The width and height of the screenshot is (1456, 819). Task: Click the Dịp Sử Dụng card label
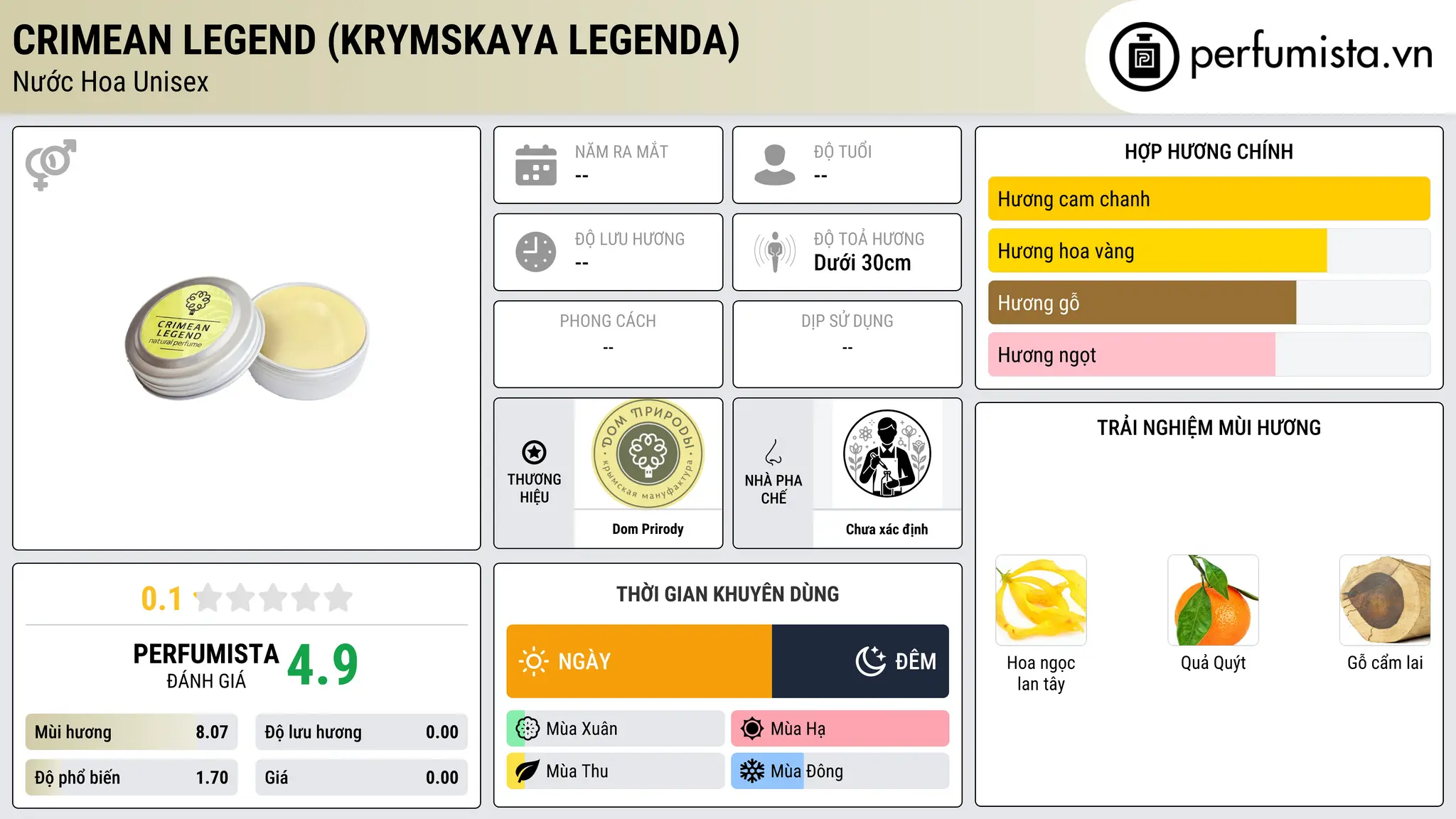[847, 321]
